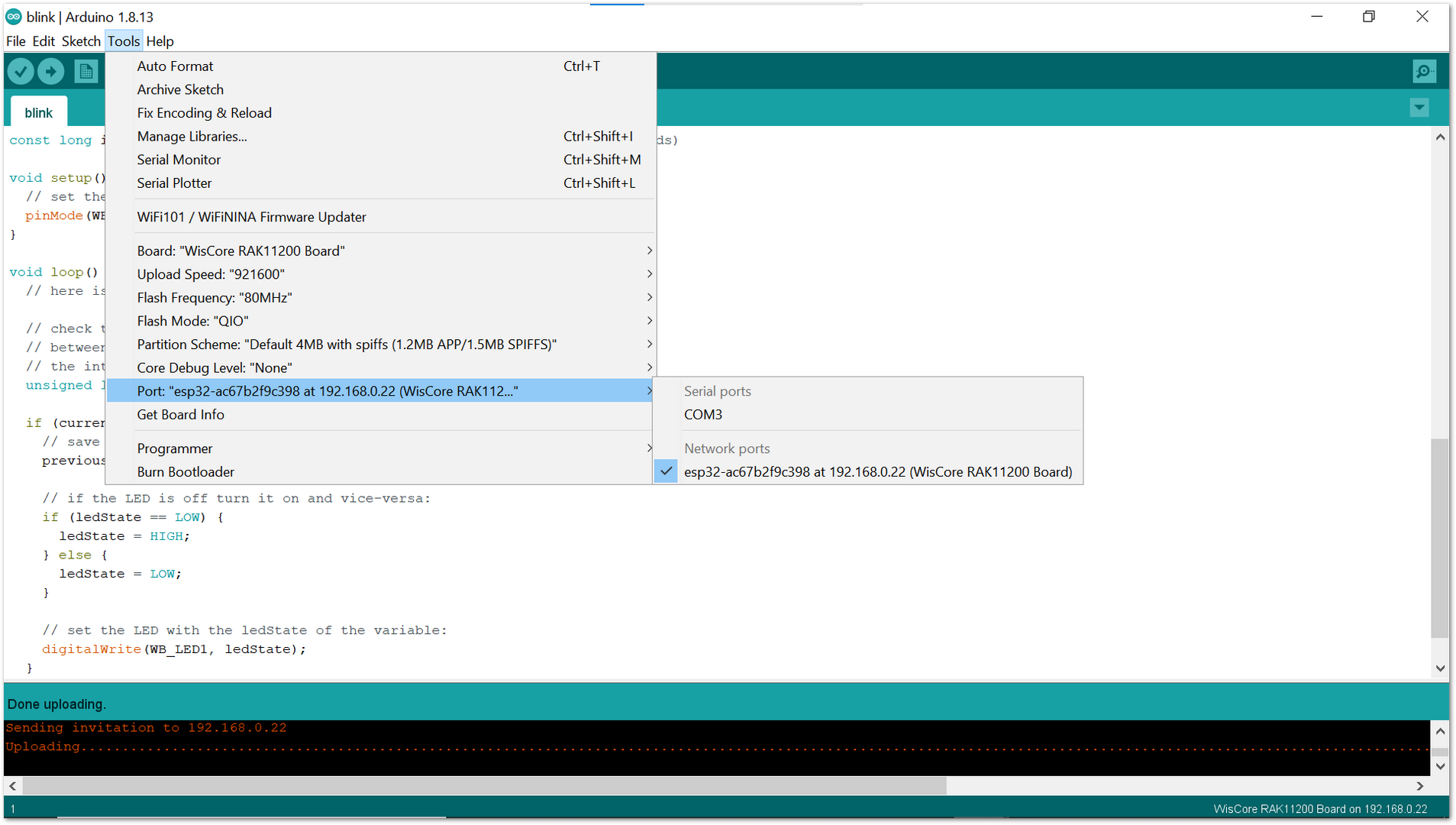Click console scrollbar up arrow
The image size is (1456, 825).
pyautogui.click(x=1440, y=731)
